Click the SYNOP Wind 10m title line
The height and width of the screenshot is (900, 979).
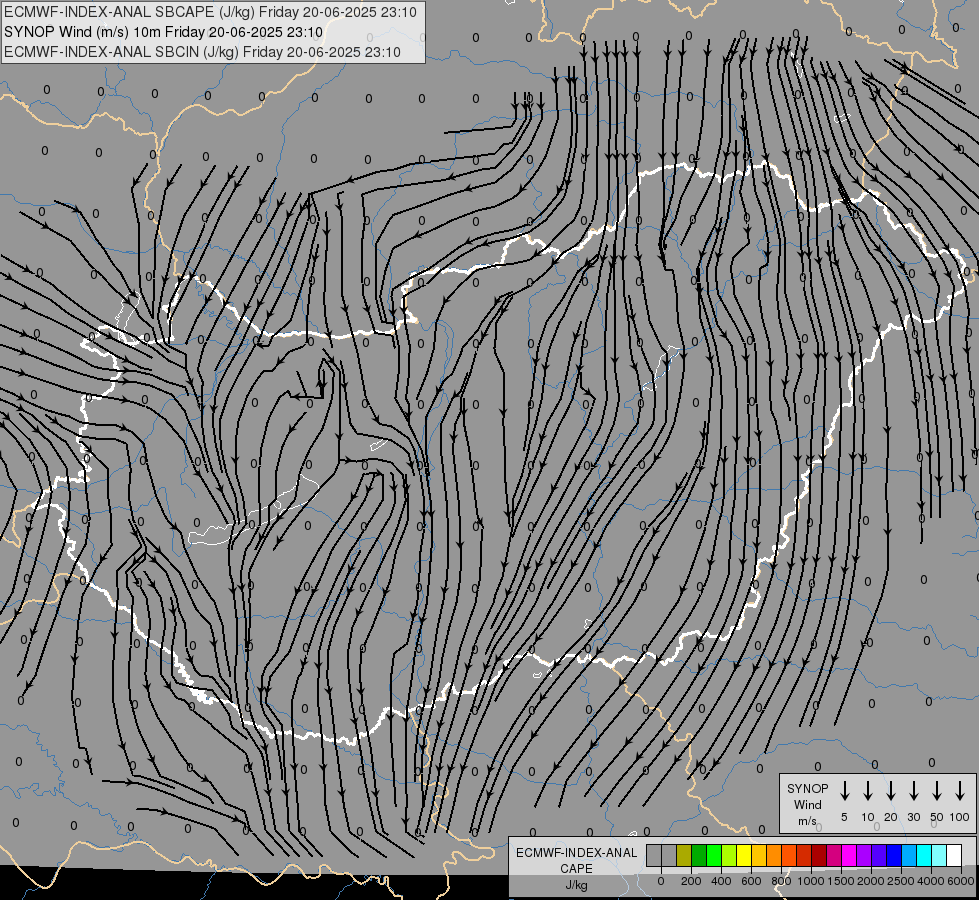pyautogui.click(x=164, y=32)
